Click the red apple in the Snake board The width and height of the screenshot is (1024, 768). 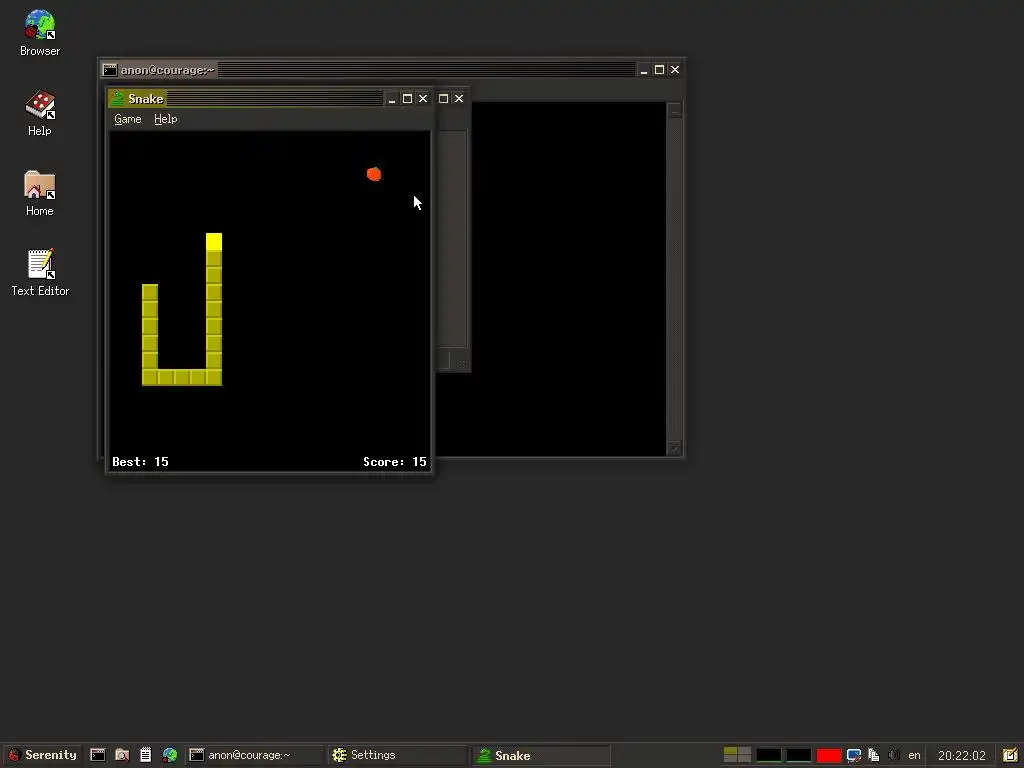[374, 174]
